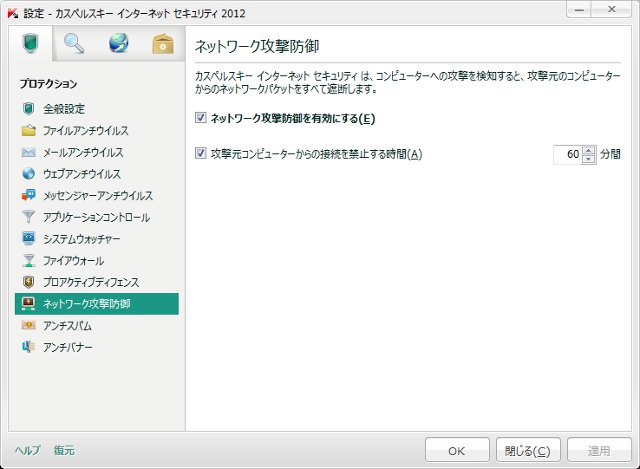Open the Update globe tab

pos(119,44)
